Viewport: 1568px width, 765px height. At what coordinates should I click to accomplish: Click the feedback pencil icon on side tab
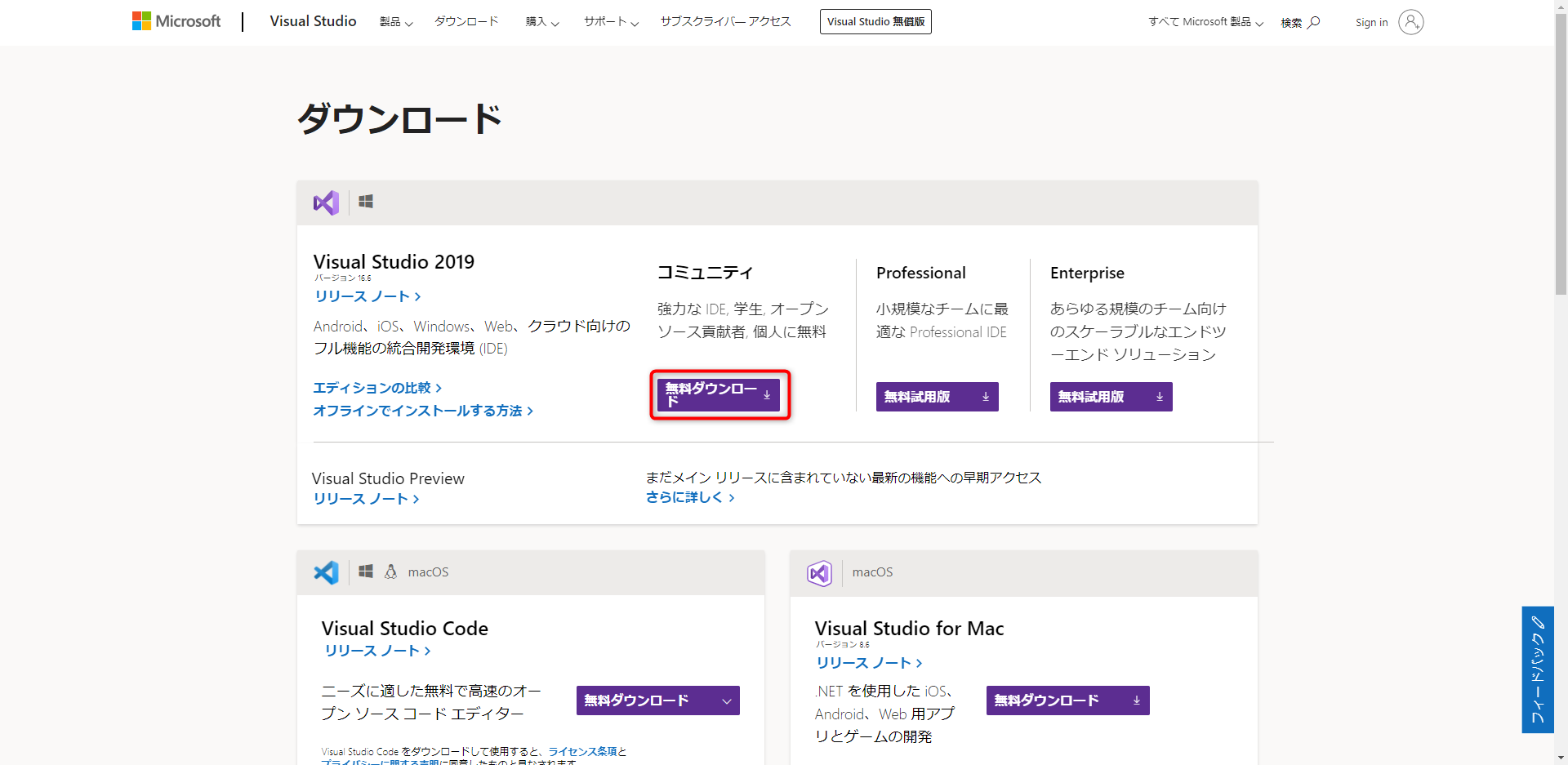[x=1538, y=622]
